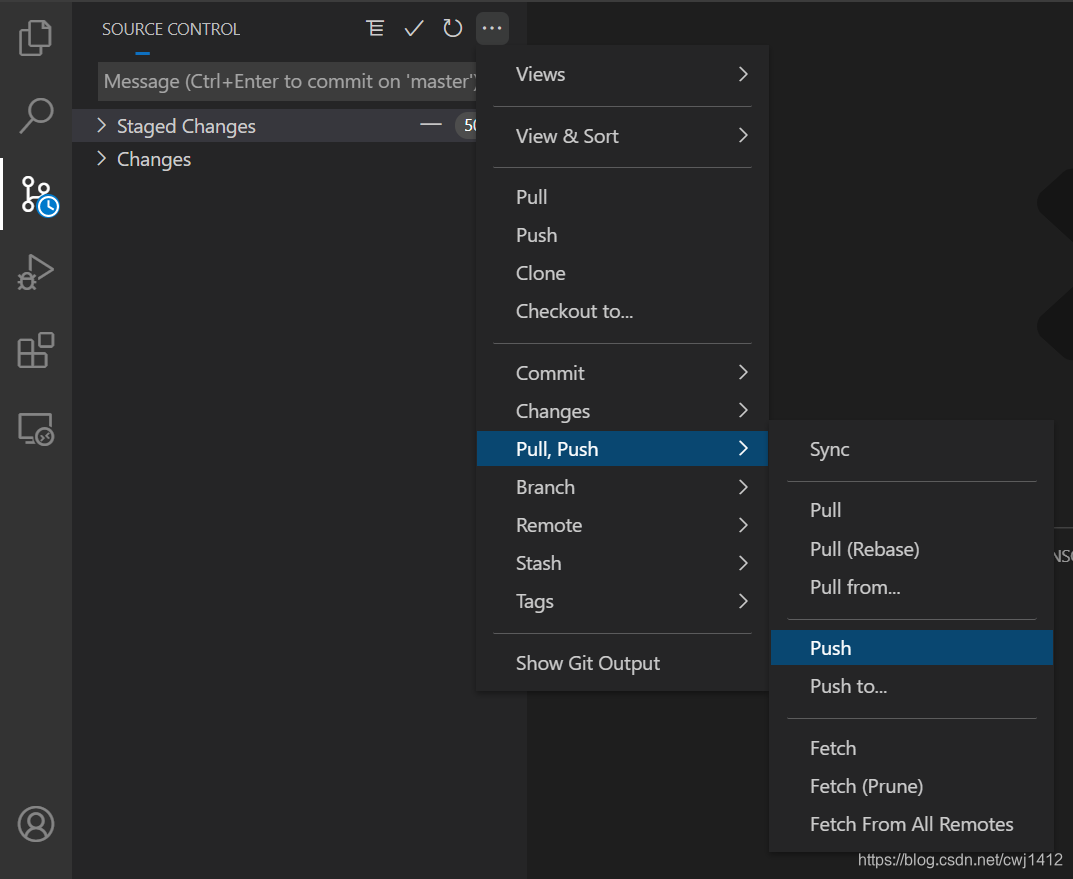This screenshot has height=879, width=1073.
Task: Open the Search panel icon
Action: tap(36, 116)
